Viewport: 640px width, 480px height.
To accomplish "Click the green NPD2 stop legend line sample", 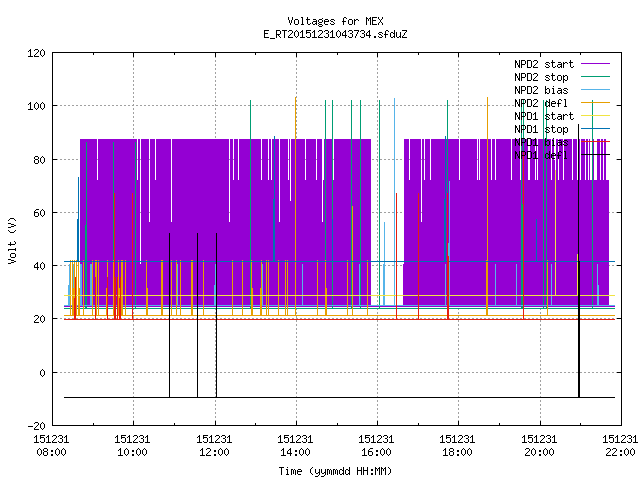I will coord(596,77).
